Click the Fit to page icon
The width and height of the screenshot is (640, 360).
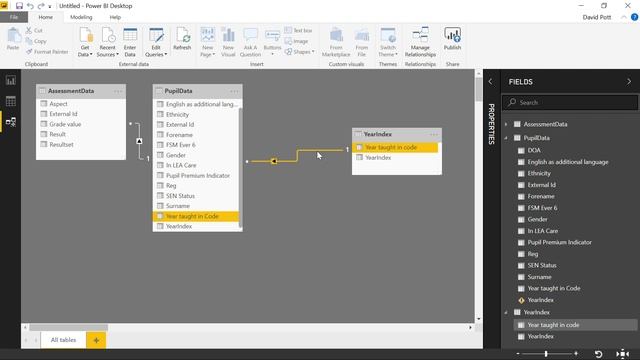click(622, 353)
